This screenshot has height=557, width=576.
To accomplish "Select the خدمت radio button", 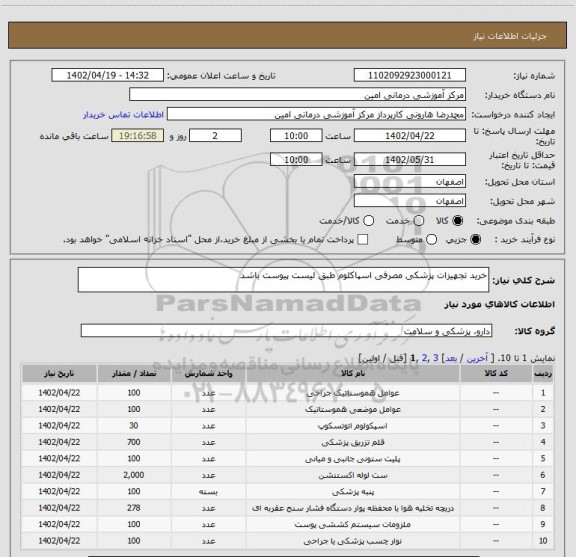I will tap(418, 221).
